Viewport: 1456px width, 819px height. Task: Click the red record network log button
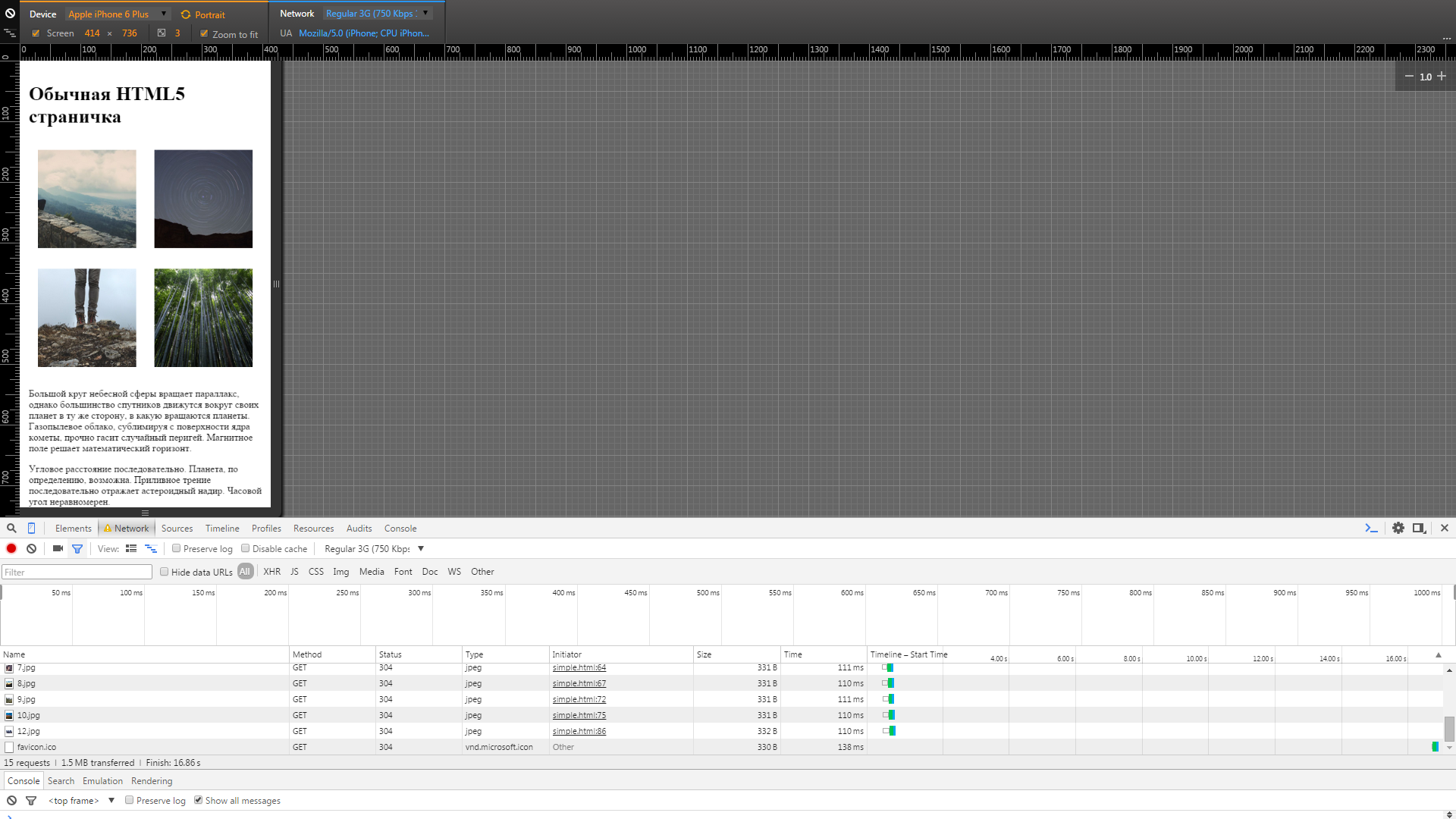point(11,549)
